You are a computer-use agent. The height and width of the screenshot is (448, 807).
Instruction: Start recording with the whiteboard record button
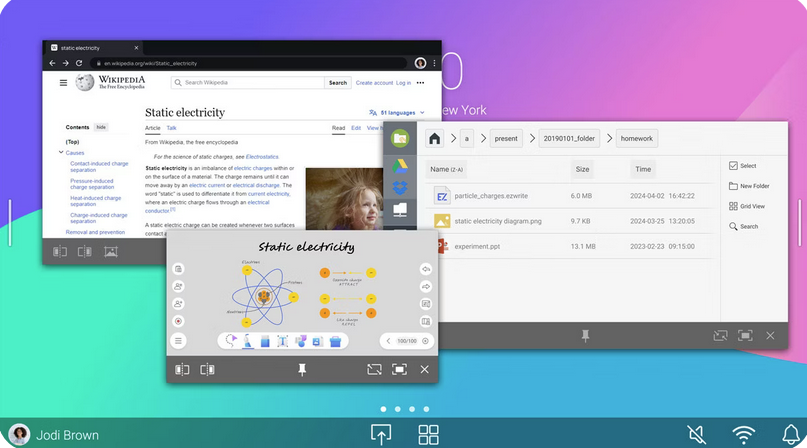tap(178, 322)
